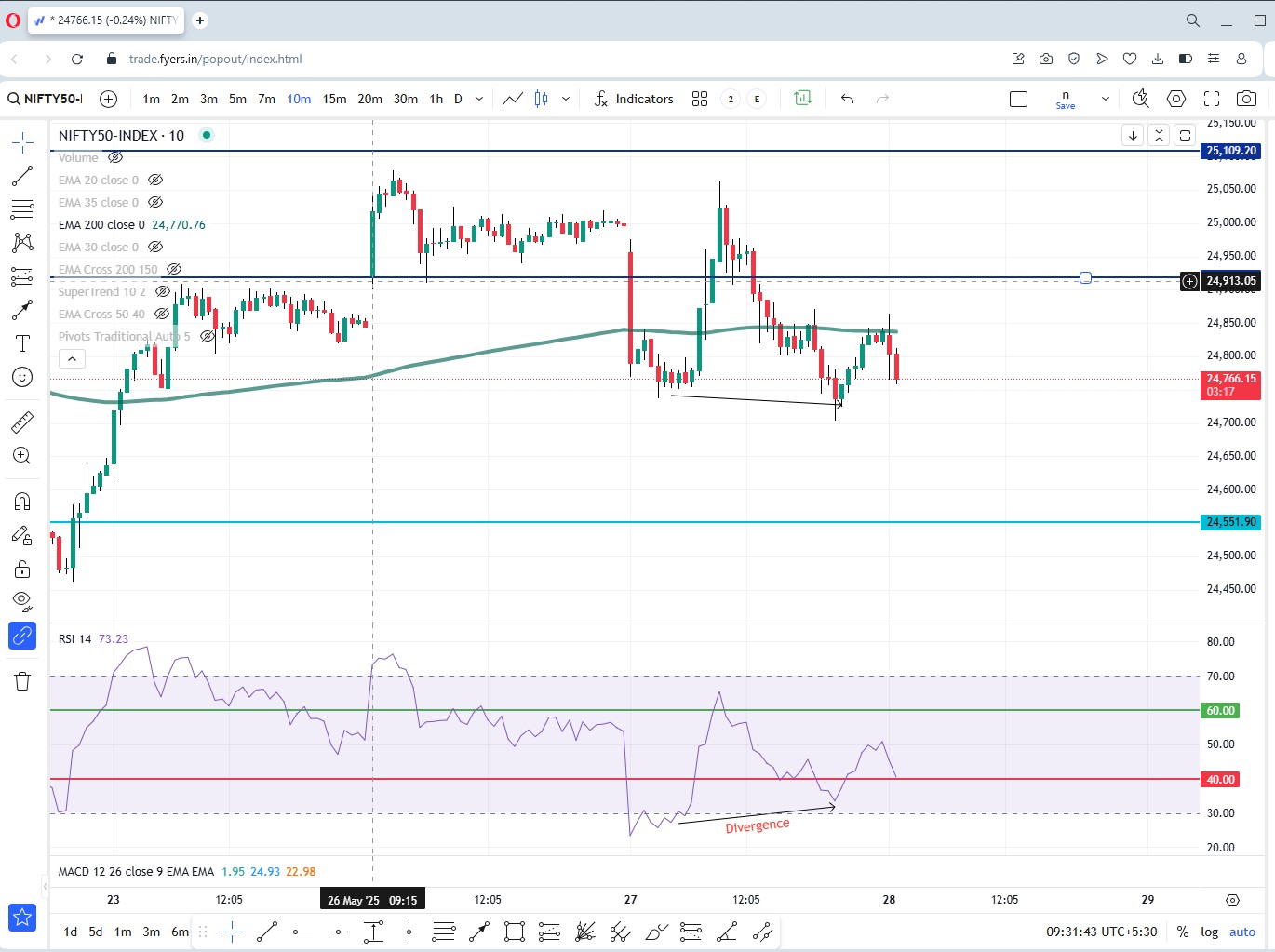Open chart style dropdown next to candles

pos(565,99)
